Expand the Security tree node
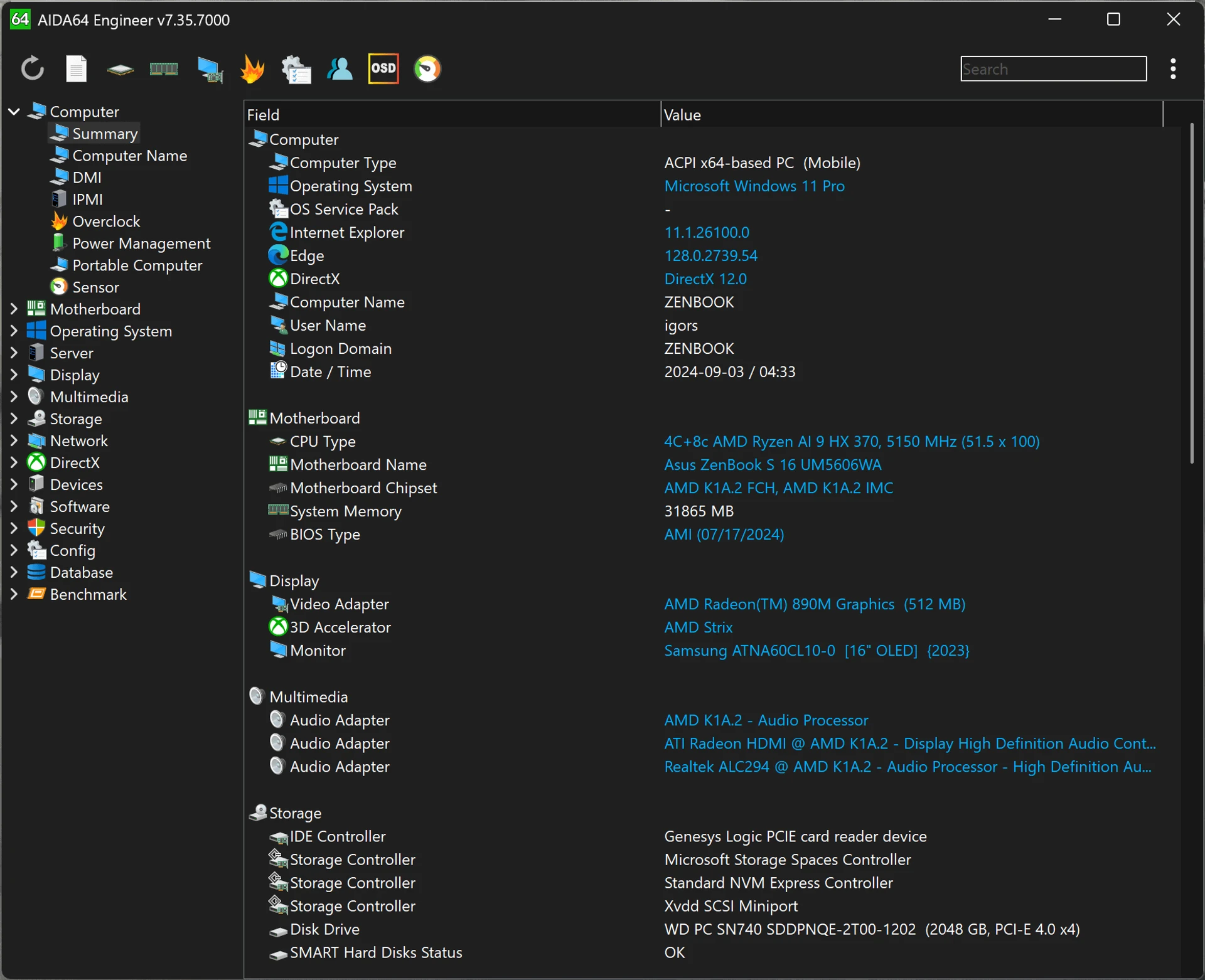 point(14,528)
